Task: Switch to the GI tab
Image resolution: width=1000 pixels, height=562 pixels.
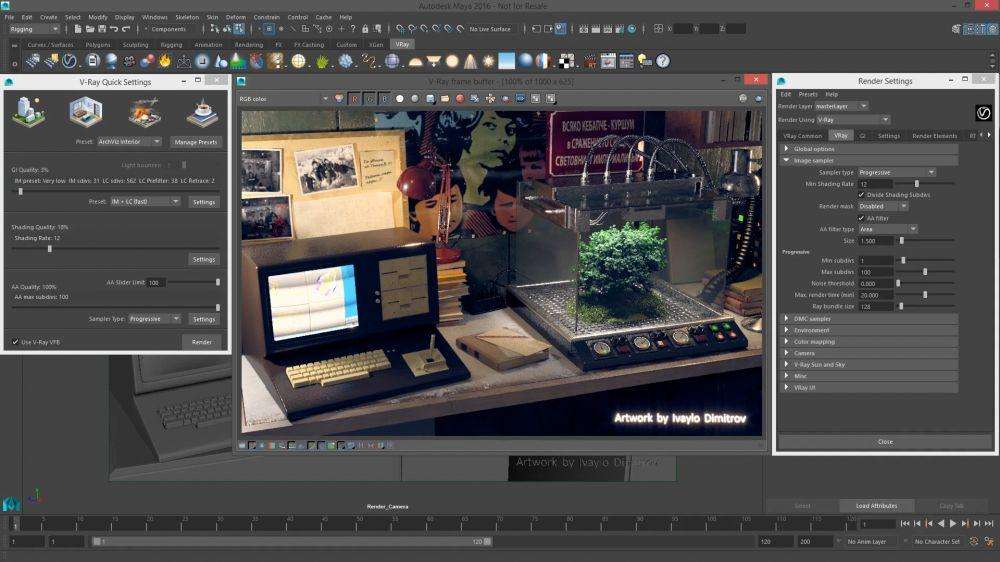Action: [862, 136]
